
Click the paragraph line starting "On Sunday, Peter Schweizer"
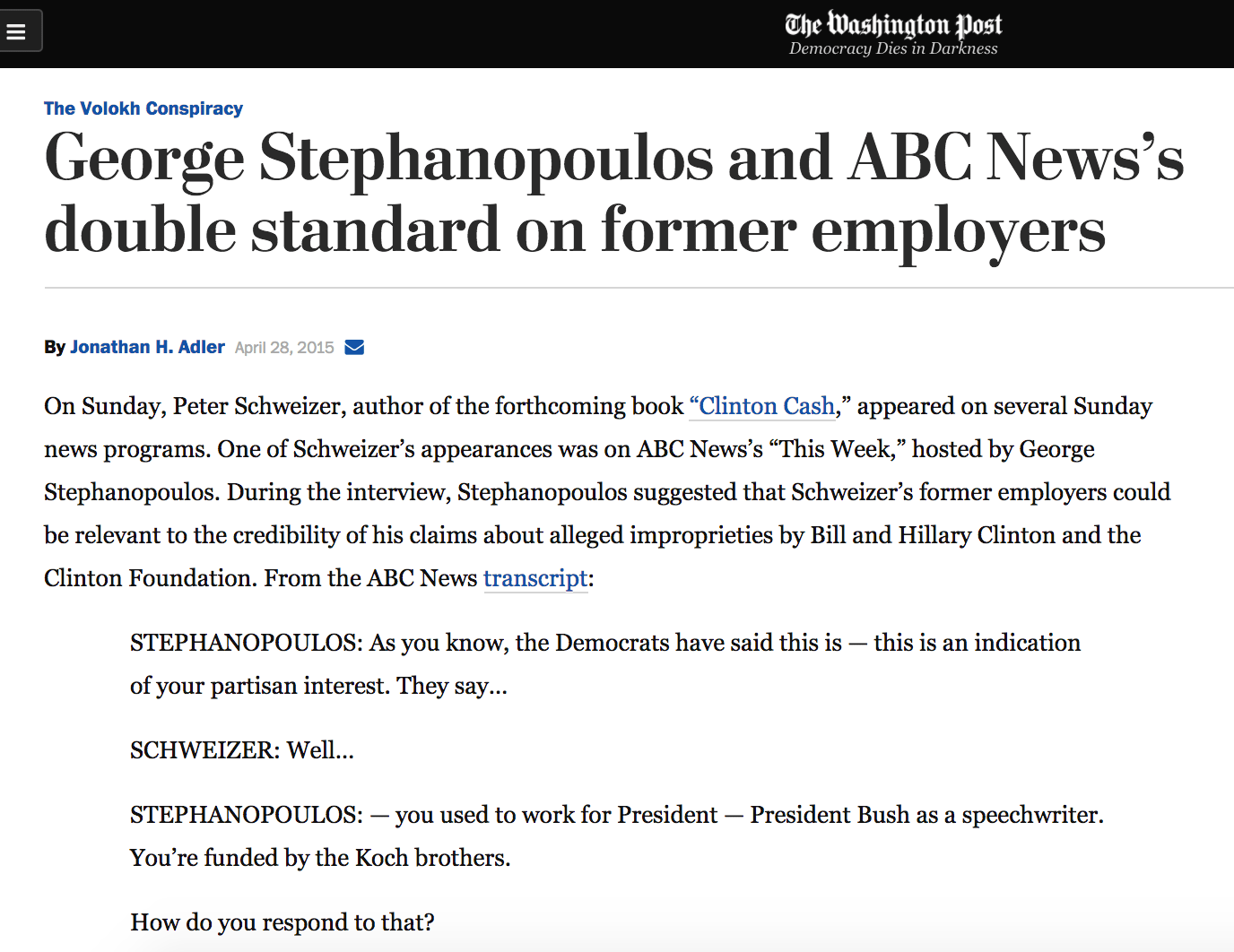[598, 406]
